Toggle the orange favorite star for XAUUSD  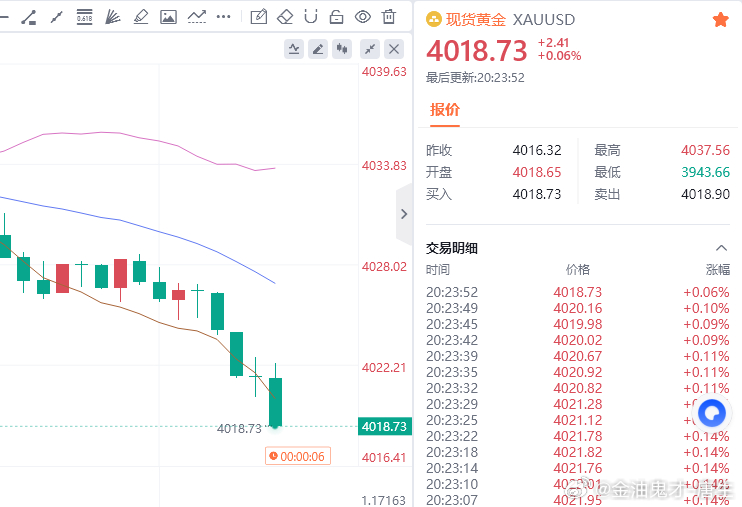pyautogui.click(x=720, y=19)
